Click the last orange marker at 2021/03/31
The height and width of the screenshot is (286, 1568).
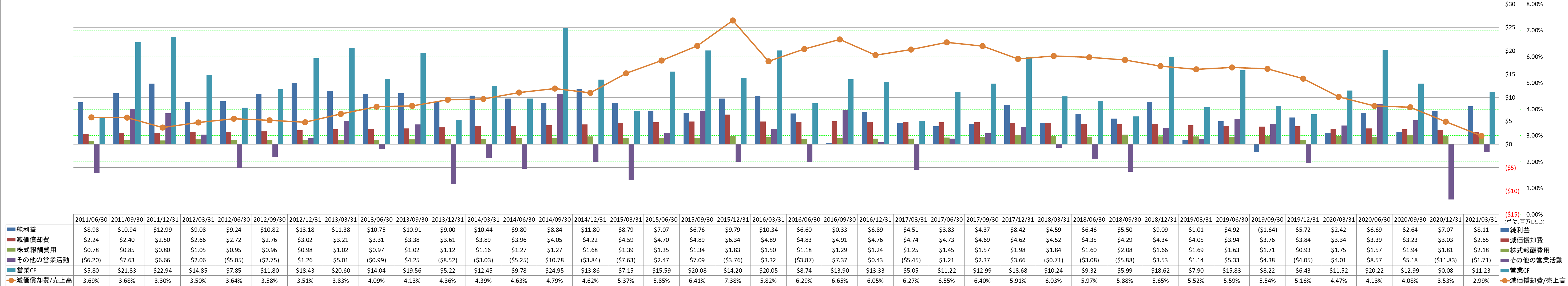(1482, 136)
